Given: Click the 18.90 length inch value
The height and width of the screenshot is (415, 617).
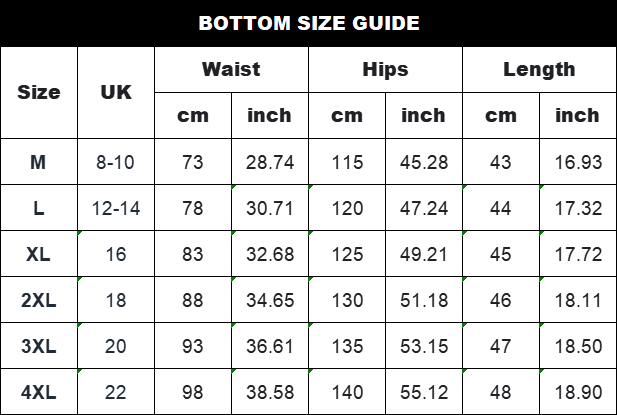Looking at the screenshot, I should coord(577,391).
